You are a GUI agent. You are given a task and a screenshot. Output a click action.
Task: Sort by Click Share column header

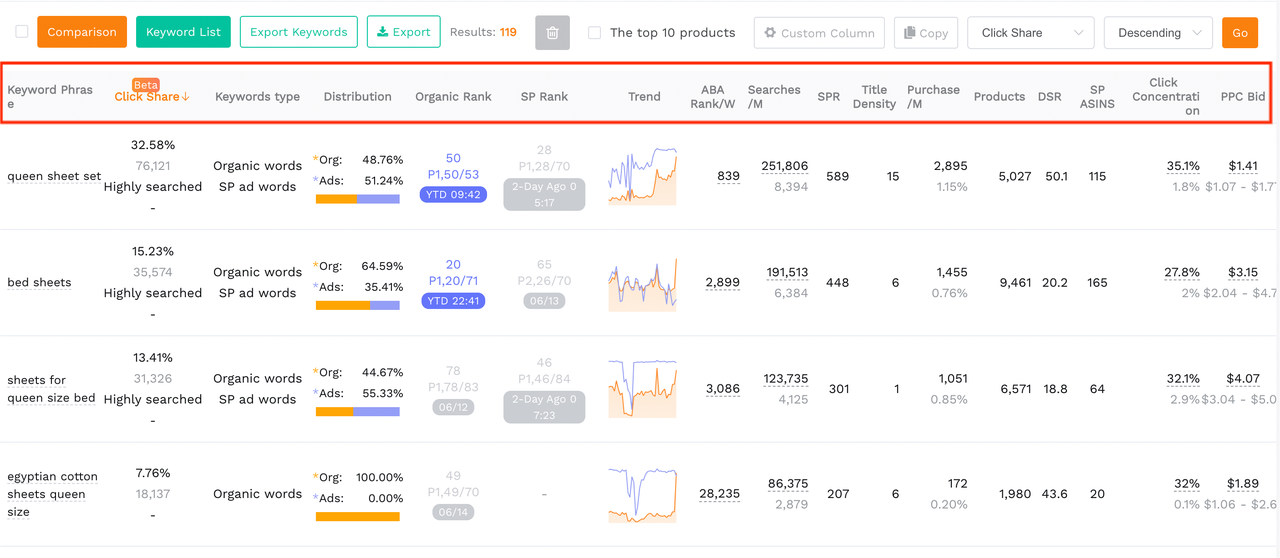click(147, 97)
